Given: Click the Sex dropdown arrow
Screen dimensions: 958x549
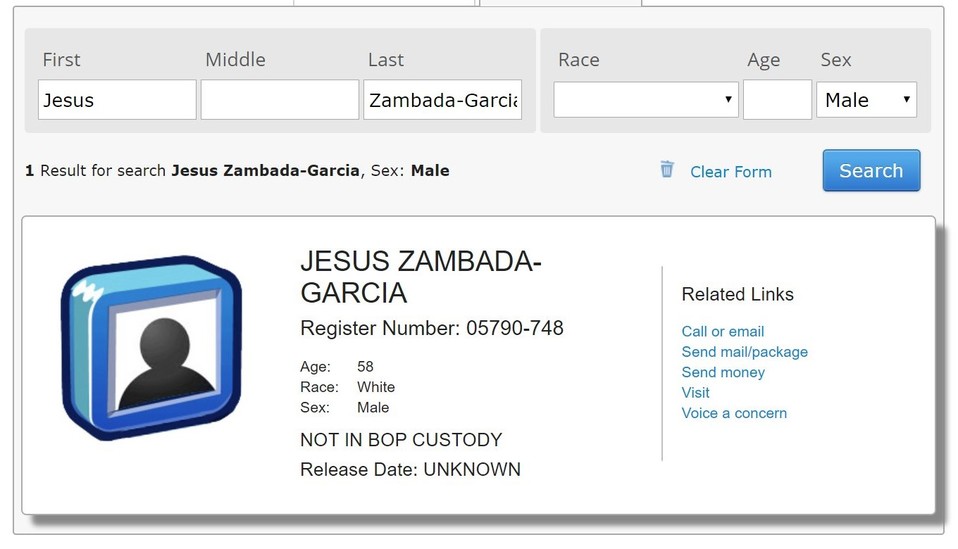Looking at the screenshot, I should pos(906,100).
